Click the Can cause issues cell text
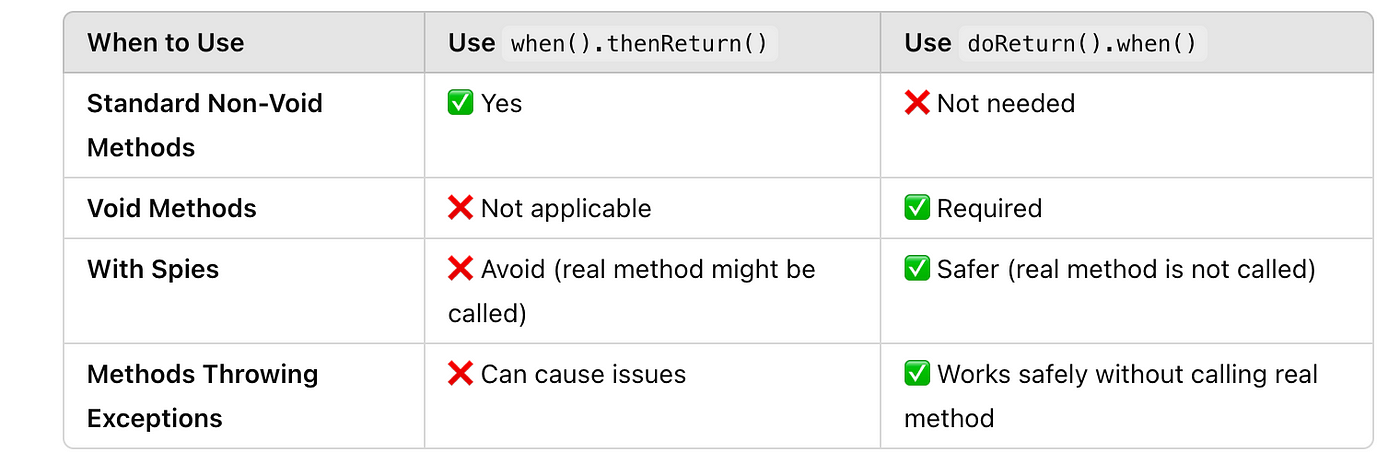Viewport: 1400px width, 462px height. pos(583,374)
